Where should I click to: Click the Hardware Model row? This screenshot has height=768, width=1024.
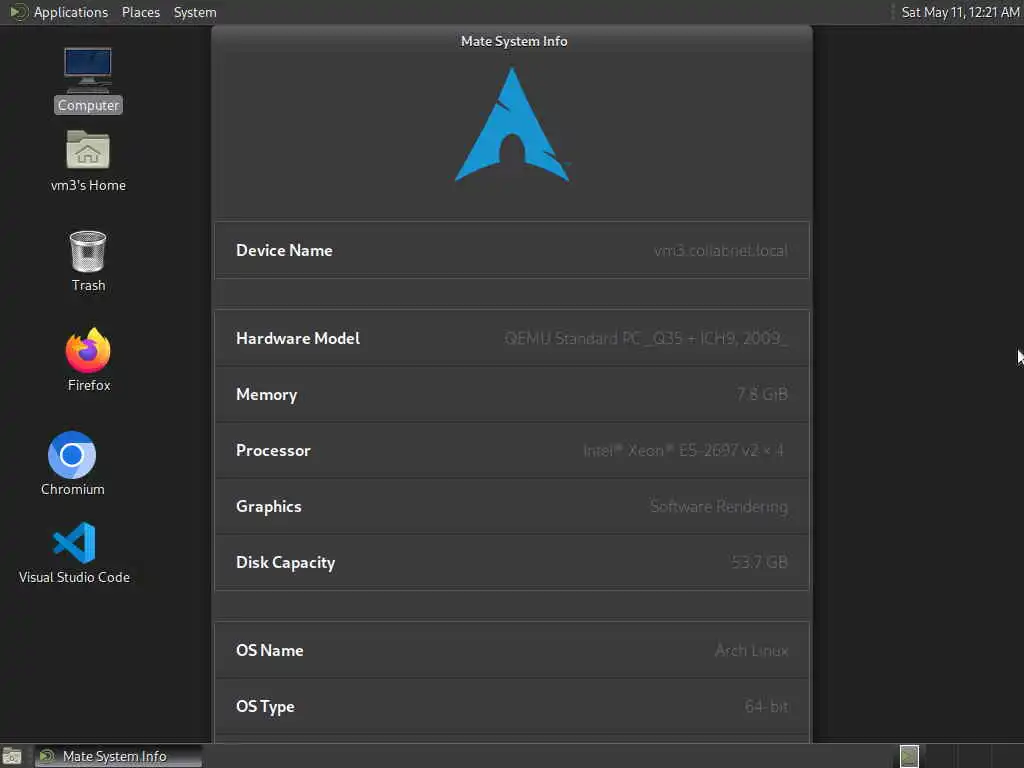(x=512, y=338)
